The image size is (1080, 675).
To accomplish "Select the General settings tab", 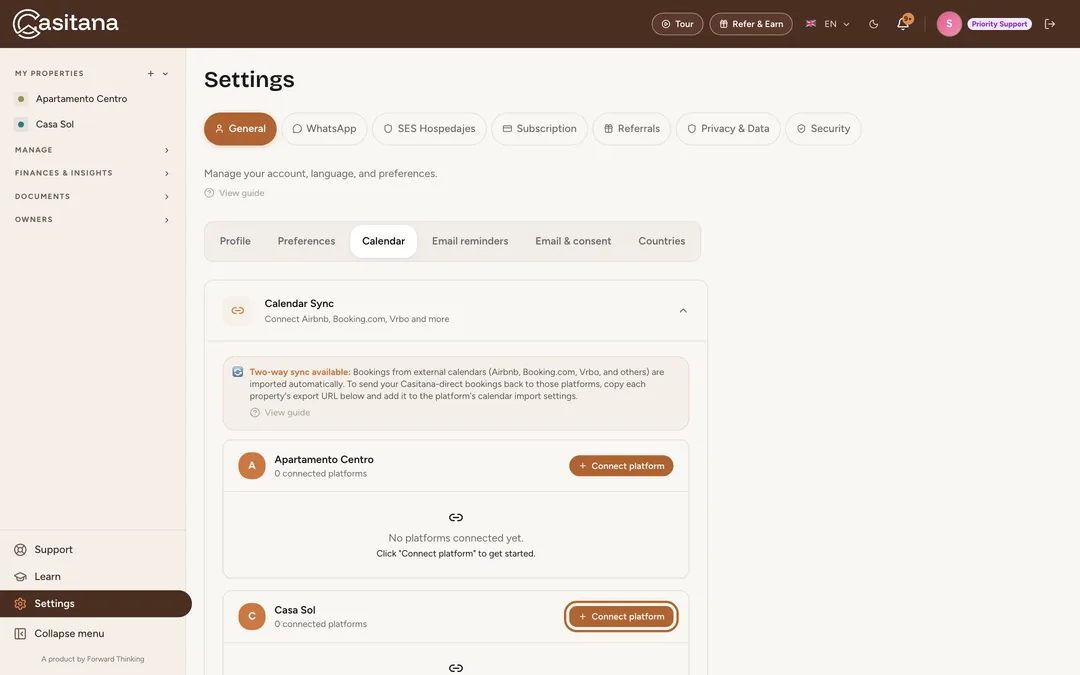I will coord(240,129).
